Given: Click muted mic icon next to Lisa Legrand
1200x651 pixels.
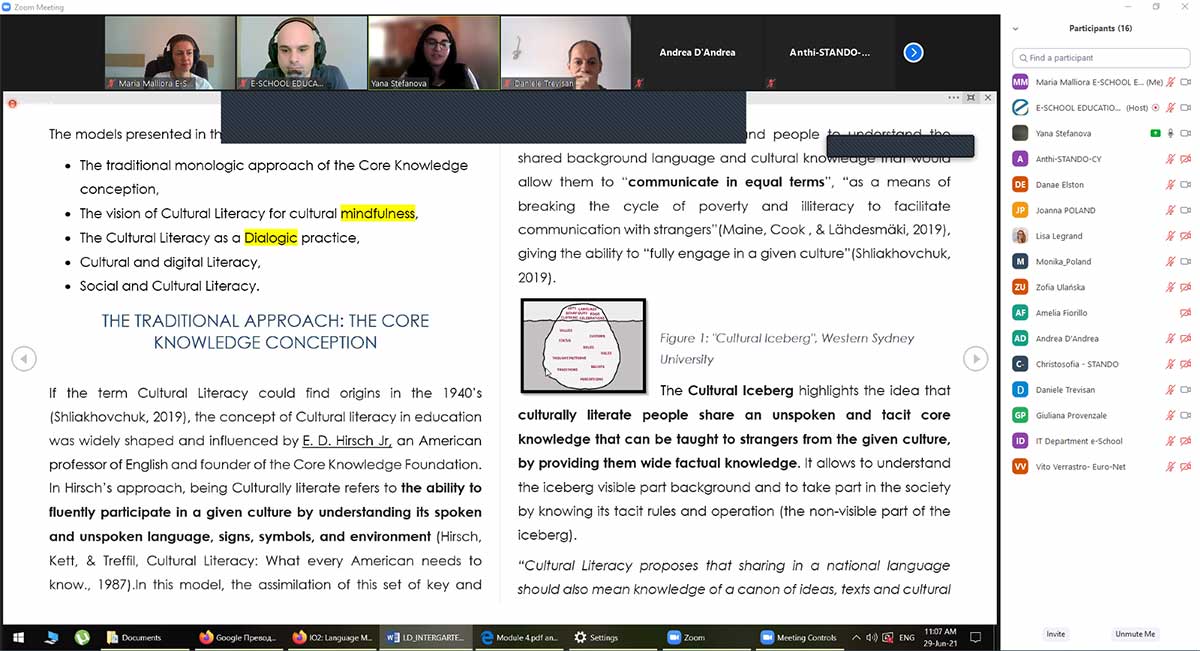Looking at the screenshot, I should click(x=1170, y=236).
